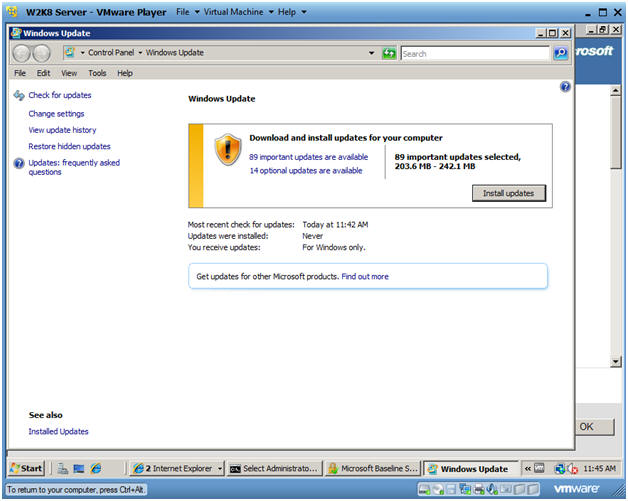Click Control Panel breadcrumb text
Image resolution: width=628 pixels, height=501 pixels.
click(111, 52)
